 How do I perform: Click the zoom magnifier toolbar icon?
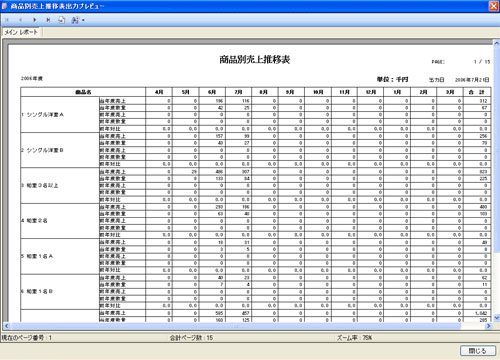(75, 20)
